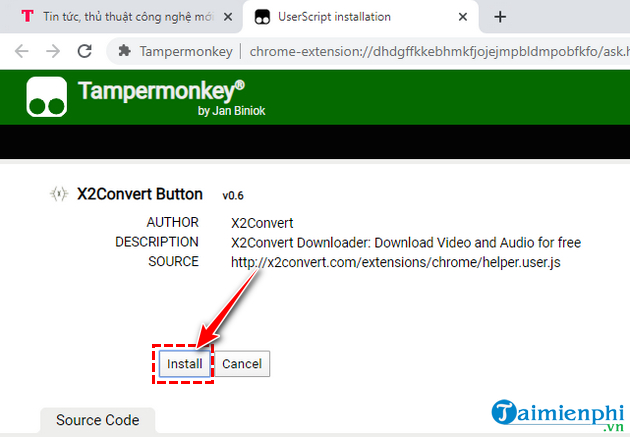Click the AUTHOR label
The width and height of the screenshot is (630, 437).
click(x=172, y=222)
